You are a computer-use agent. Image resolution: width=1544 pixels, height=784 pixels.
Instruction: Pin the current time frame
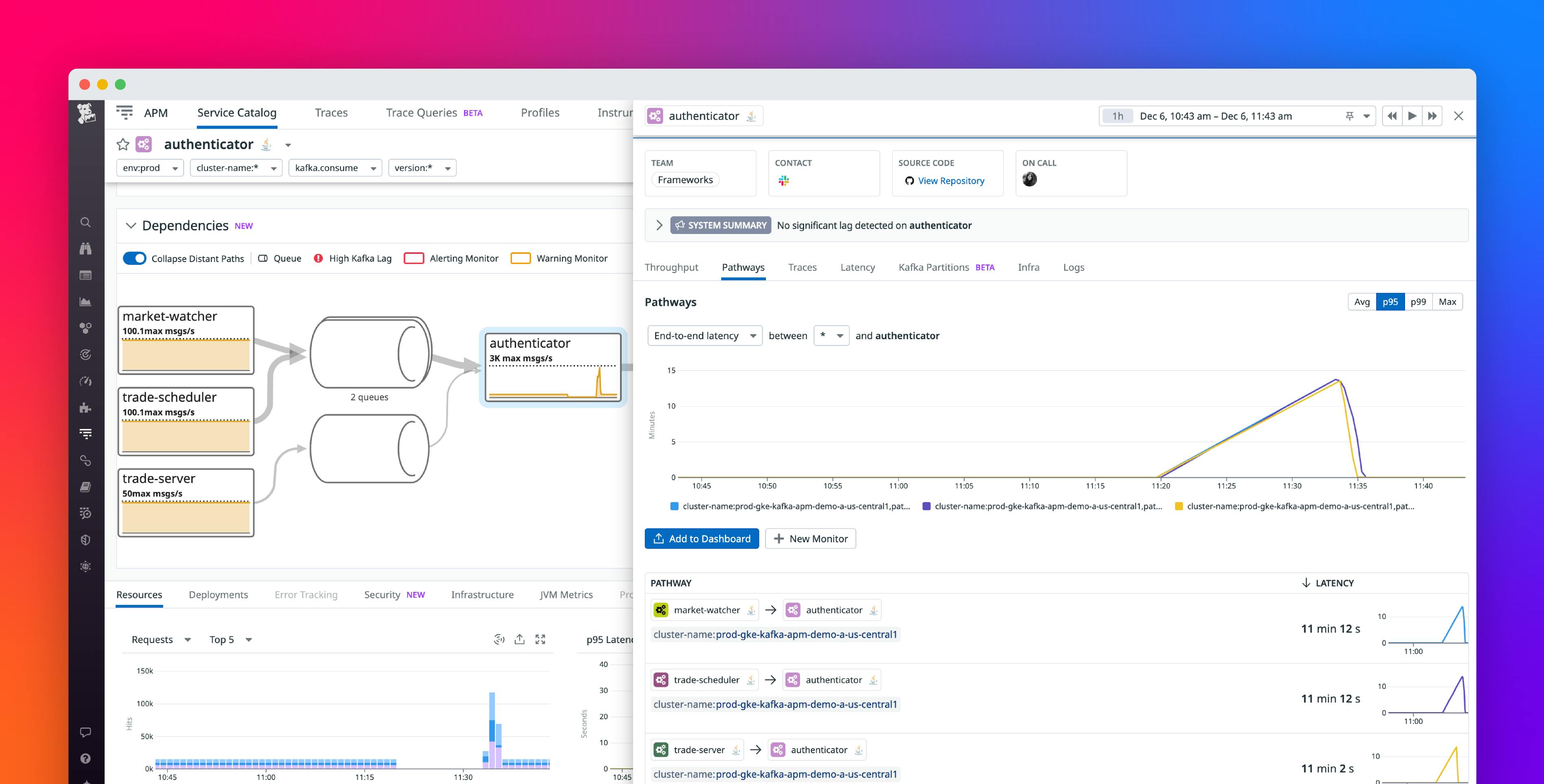click(1349, 116)
